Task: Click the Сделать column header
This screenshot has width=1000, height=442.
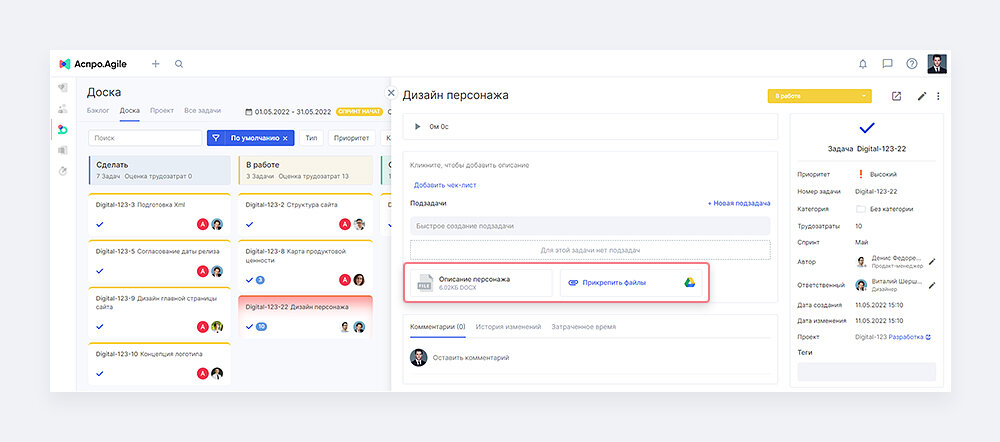Action: click(159, 170)
